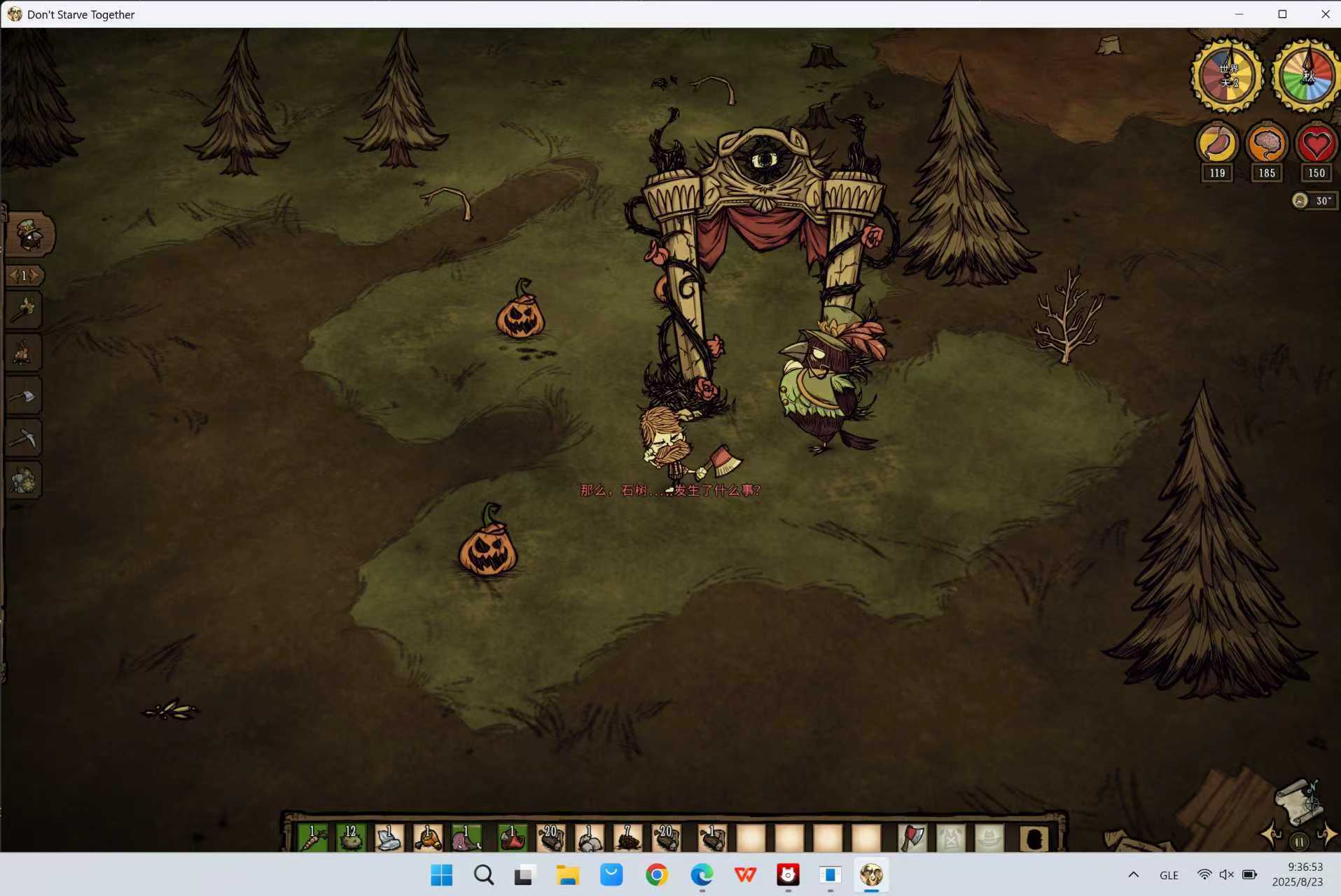Click the season clock showing 秋

click(1307, 76)
